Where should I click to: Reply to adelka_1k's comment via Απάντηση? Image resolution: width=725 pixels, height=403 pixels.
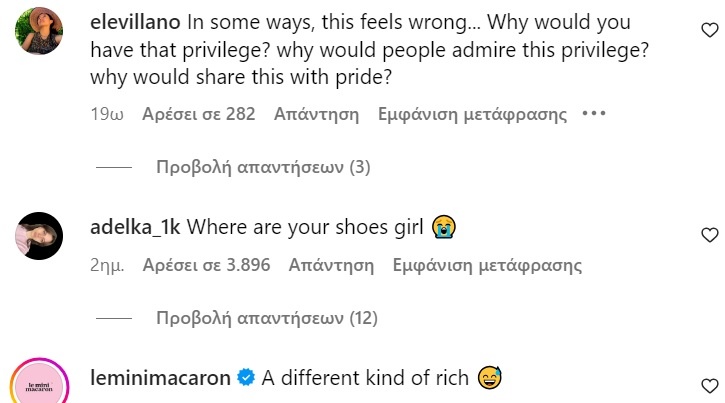331,265
